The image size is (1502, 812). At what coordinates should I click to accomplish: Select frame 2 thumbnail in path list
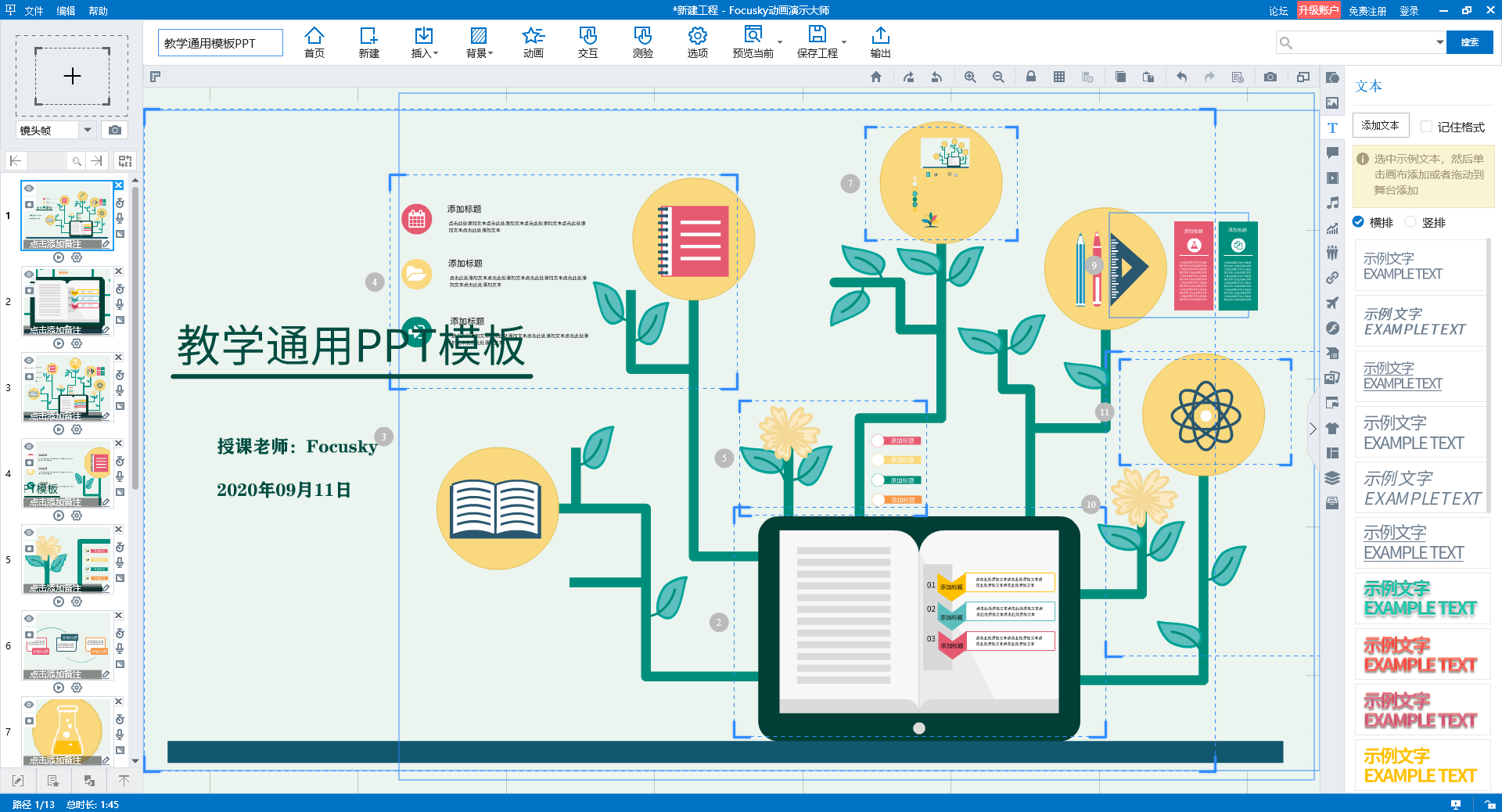point(67,301)
